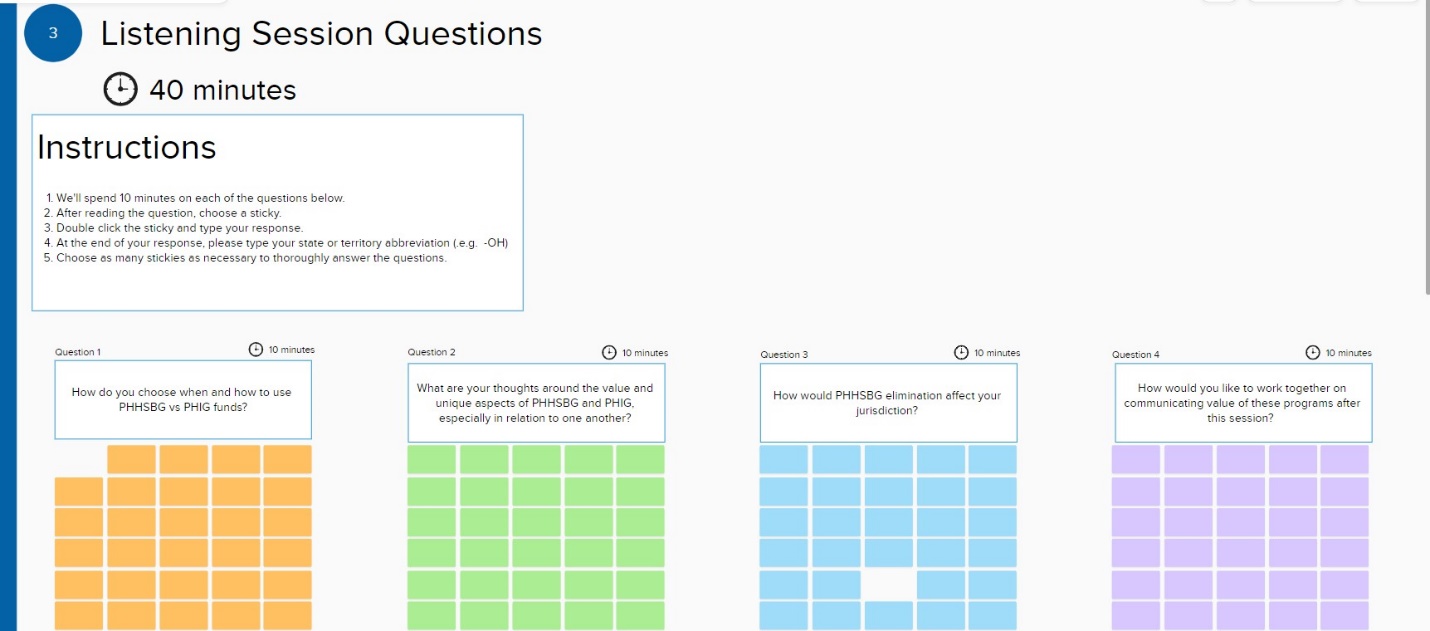Pick the top-right purple sticky under Question 4
The image size is (1430, 631).
(1344, 459)
